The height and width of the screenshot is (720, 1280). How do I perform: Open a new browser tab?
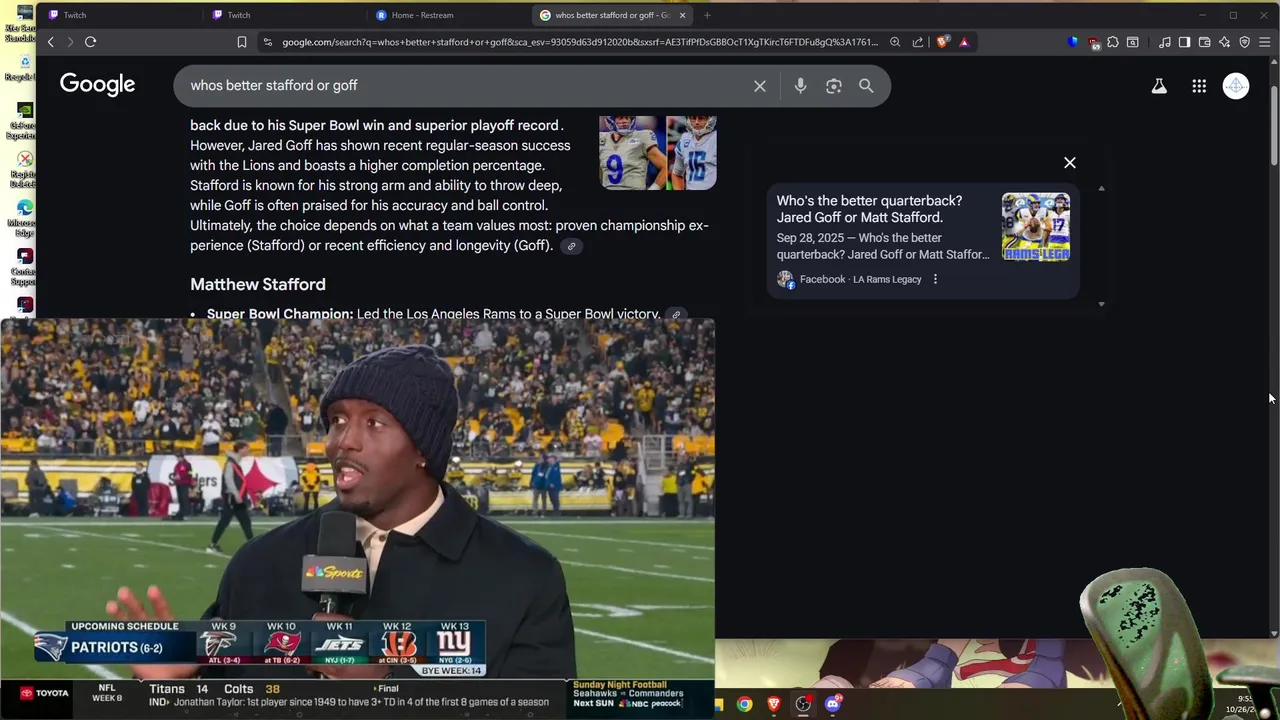pyautogui.click(x=707, y=15)
